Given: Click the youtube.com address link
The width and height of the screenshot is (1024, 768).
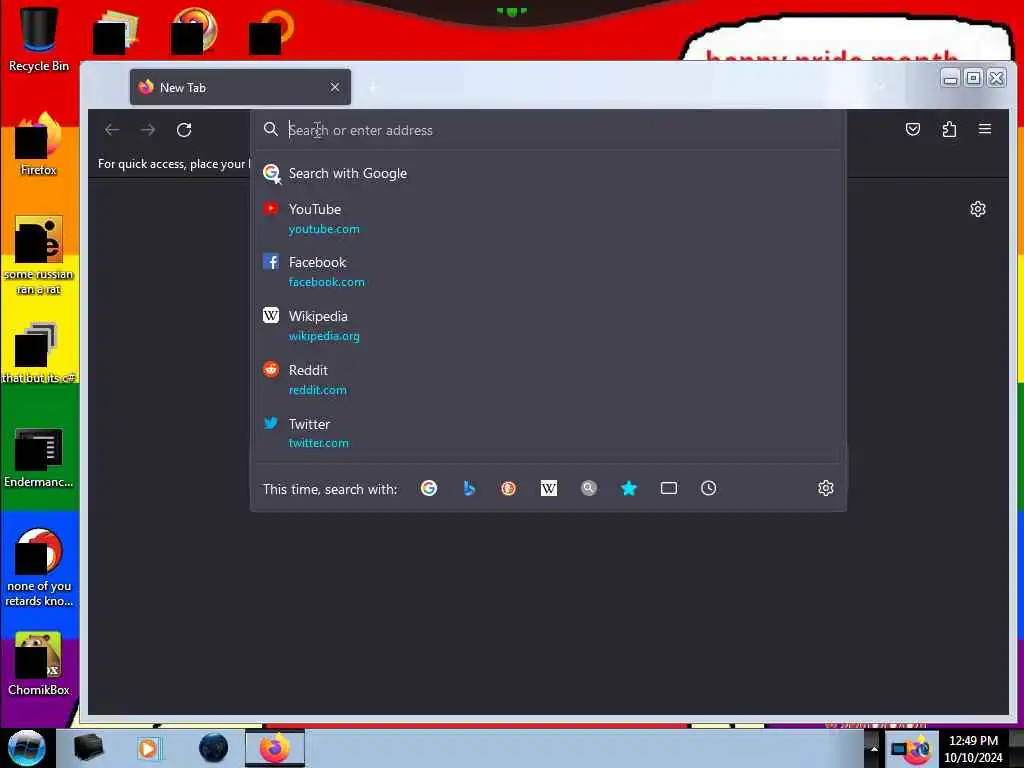Looking at the screenshot, I should pos(324,229).
